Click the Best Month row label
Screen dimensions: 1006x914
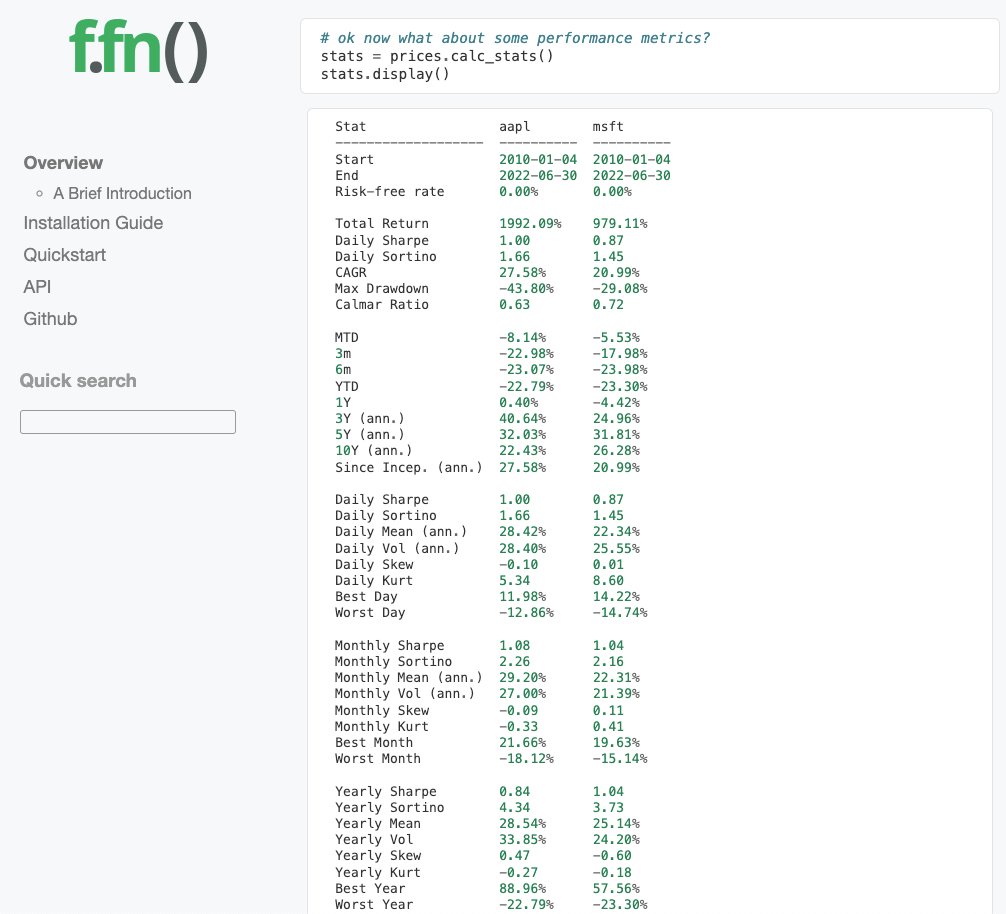point(373,742)
